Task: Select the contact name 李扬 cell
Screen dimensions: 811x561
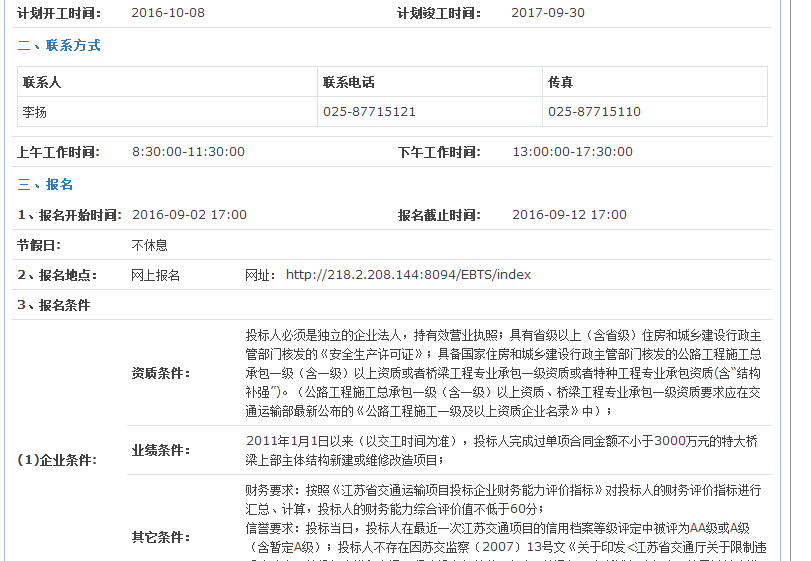Action: [x=35, y=112]
